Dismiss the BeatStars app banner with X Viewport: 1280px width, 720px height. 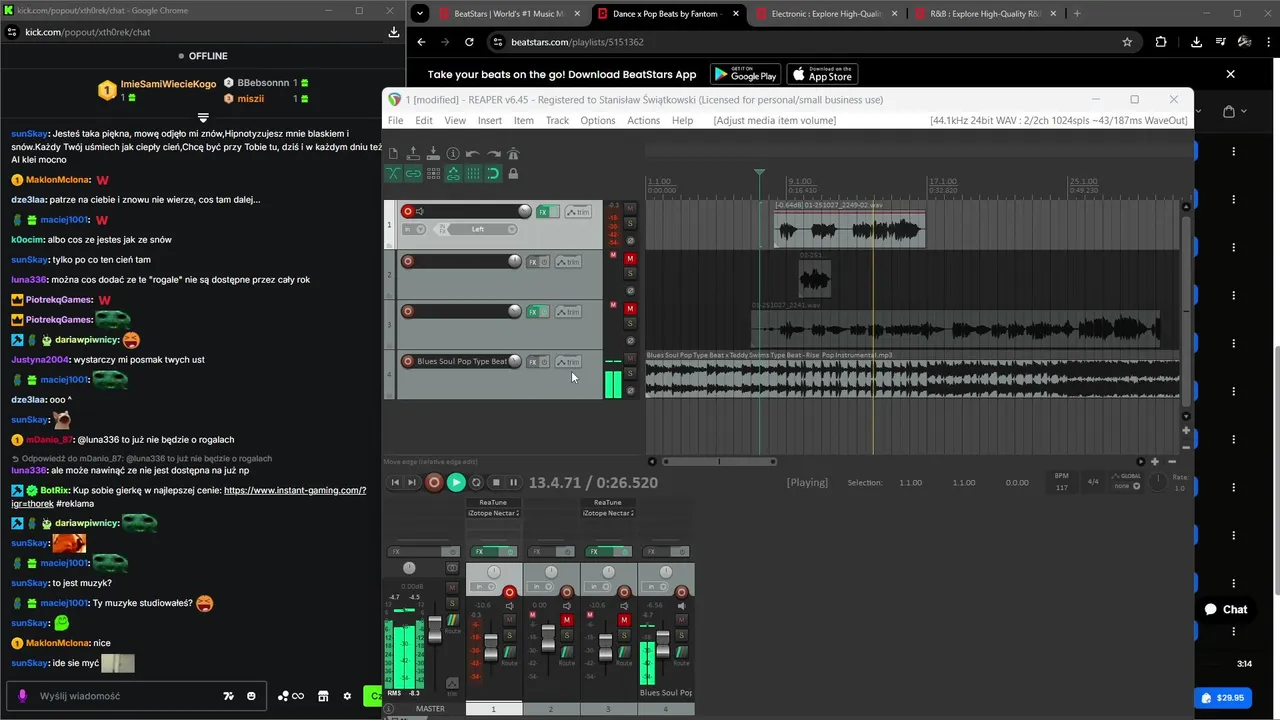coord(1230,74)
